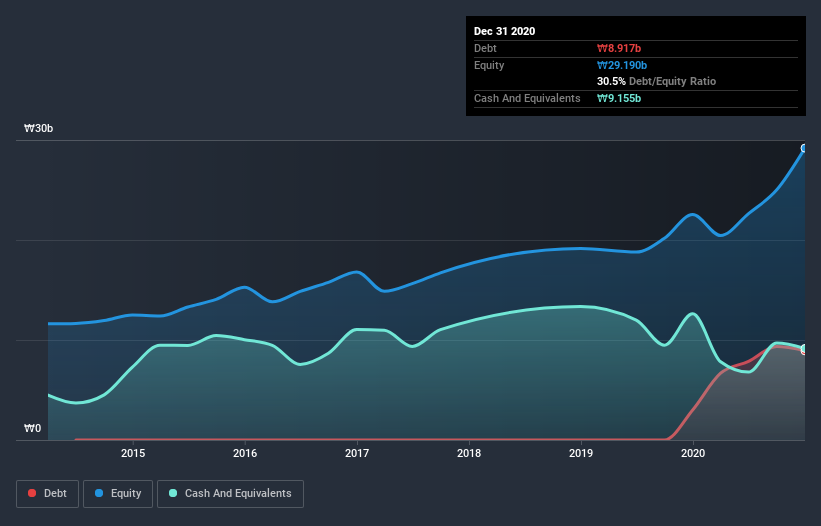Toggle the Equity legend button
The height and width of the screenshot is (526, 821).
(x=118, y=494)
